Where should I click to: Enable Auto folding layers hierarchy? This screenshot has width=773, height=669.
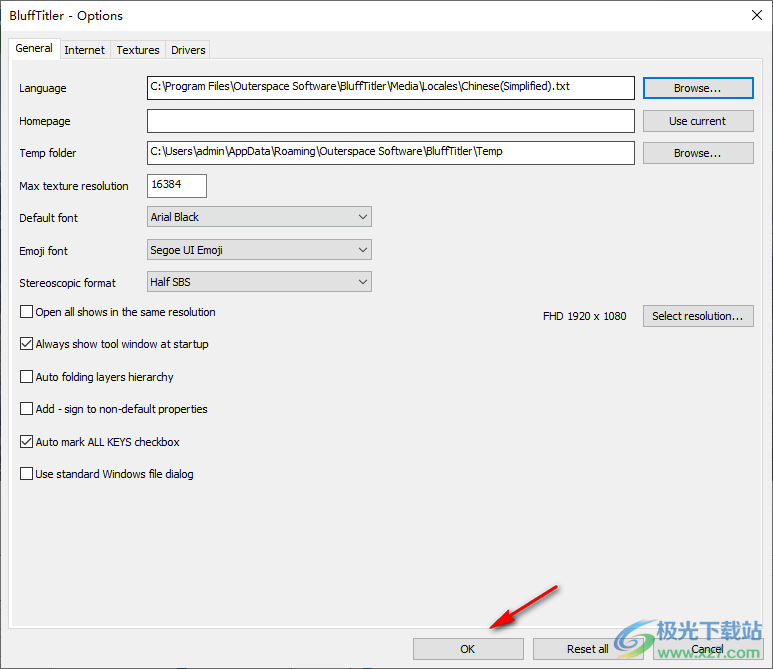27,377
